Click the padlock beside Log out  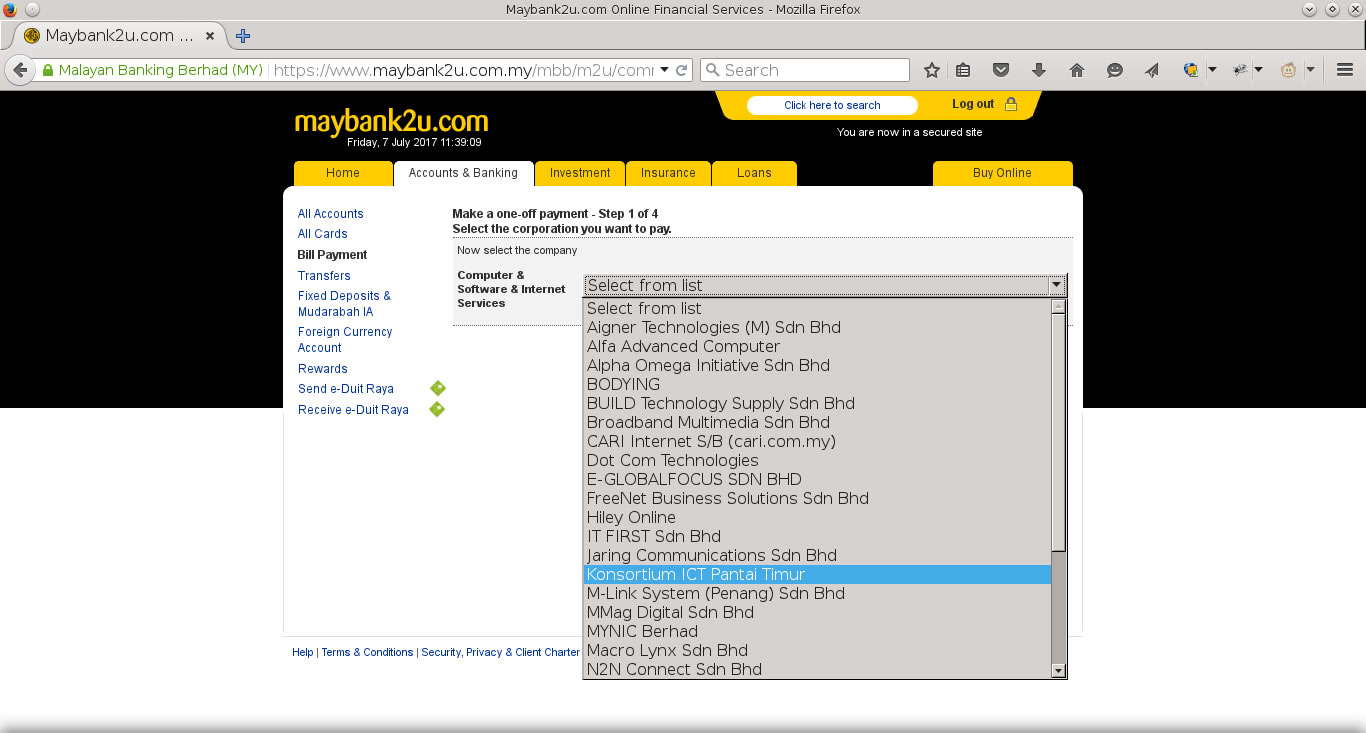tap(1011, 104)
